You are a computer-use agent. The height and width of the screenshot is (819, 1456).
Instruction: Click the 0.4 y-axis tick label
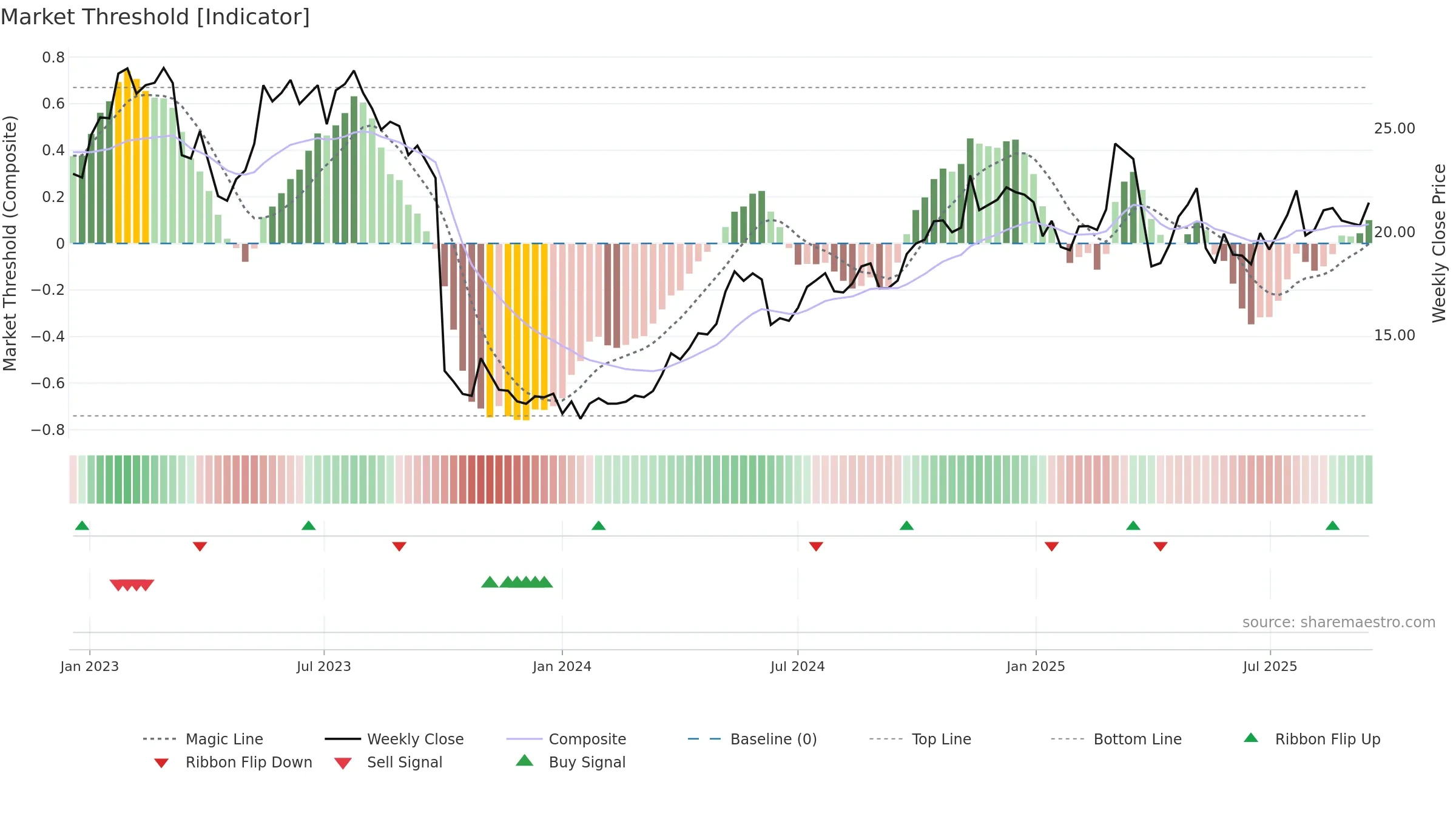click(53, 150)
